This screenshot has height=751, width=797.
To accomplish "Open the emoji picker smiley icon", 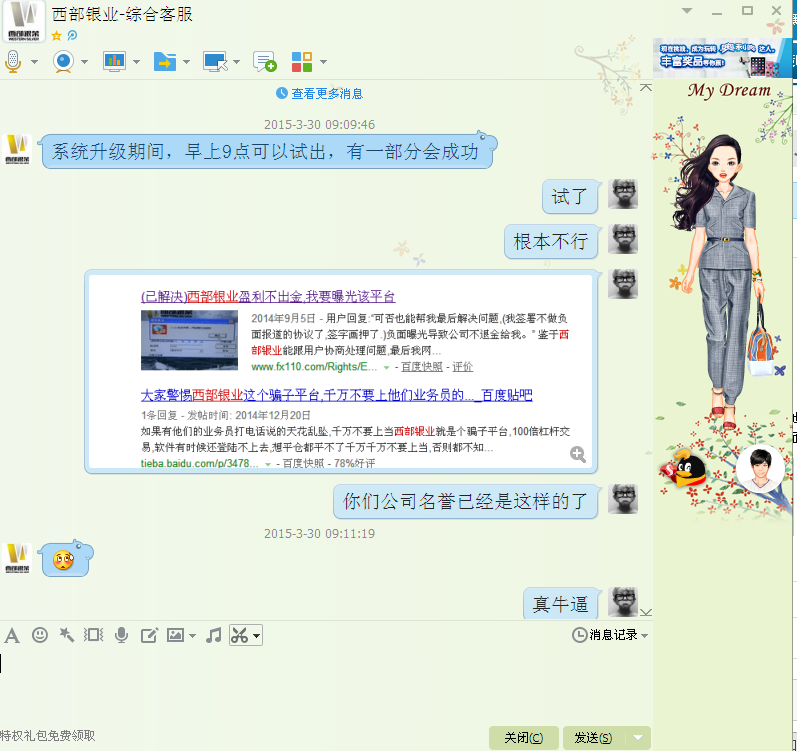I will [x=40, y=635].
